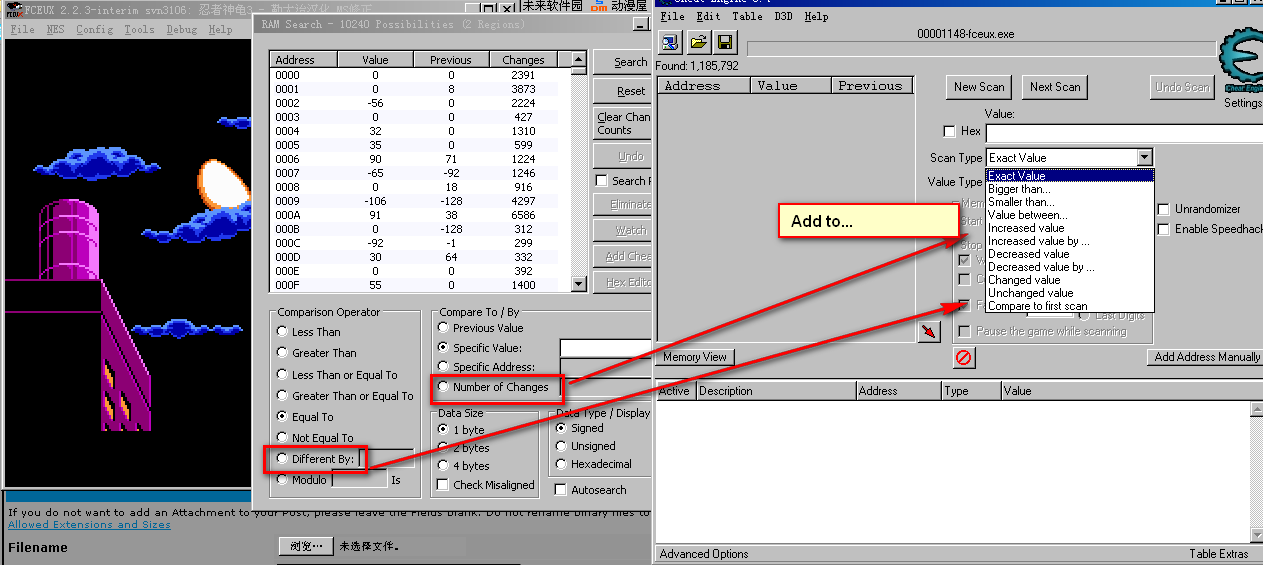The height and width of the screenshot is (565, 1263).
Task: Open the Table menu in Cheat Engine
Action: tap(746, 17)
